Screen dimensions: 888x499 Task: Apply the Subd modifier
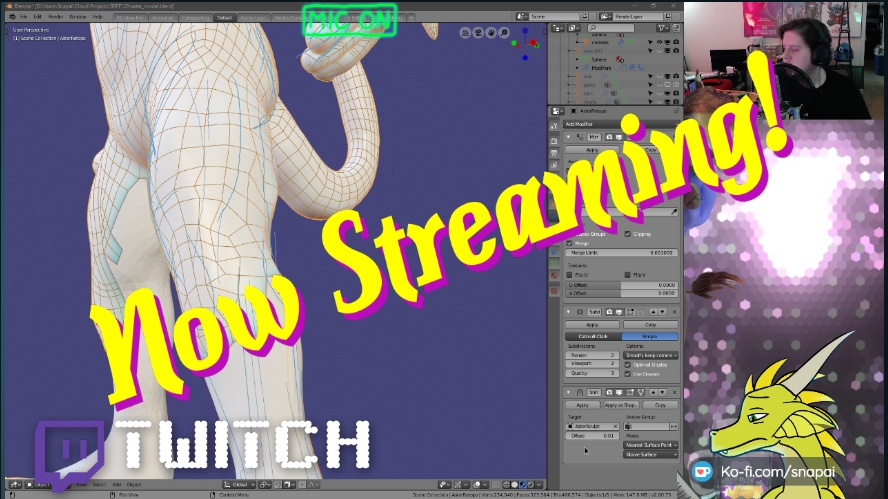[x=592, y=325]
